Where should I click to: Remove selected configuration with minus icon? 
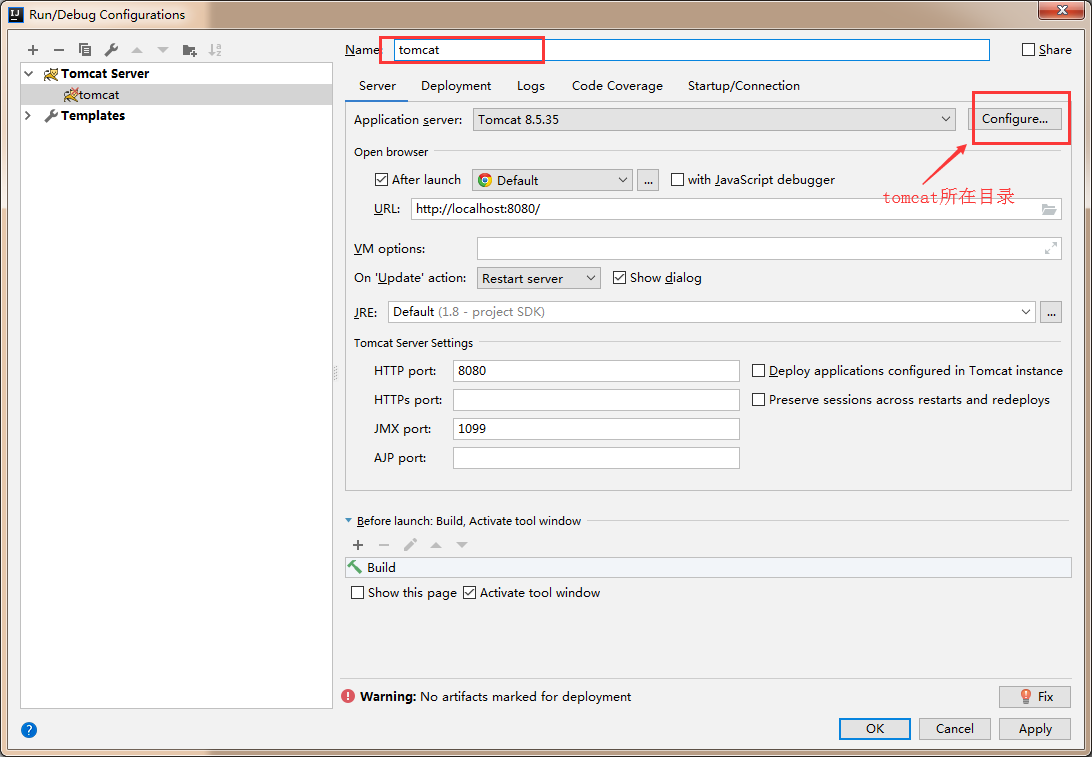point(58,50)
